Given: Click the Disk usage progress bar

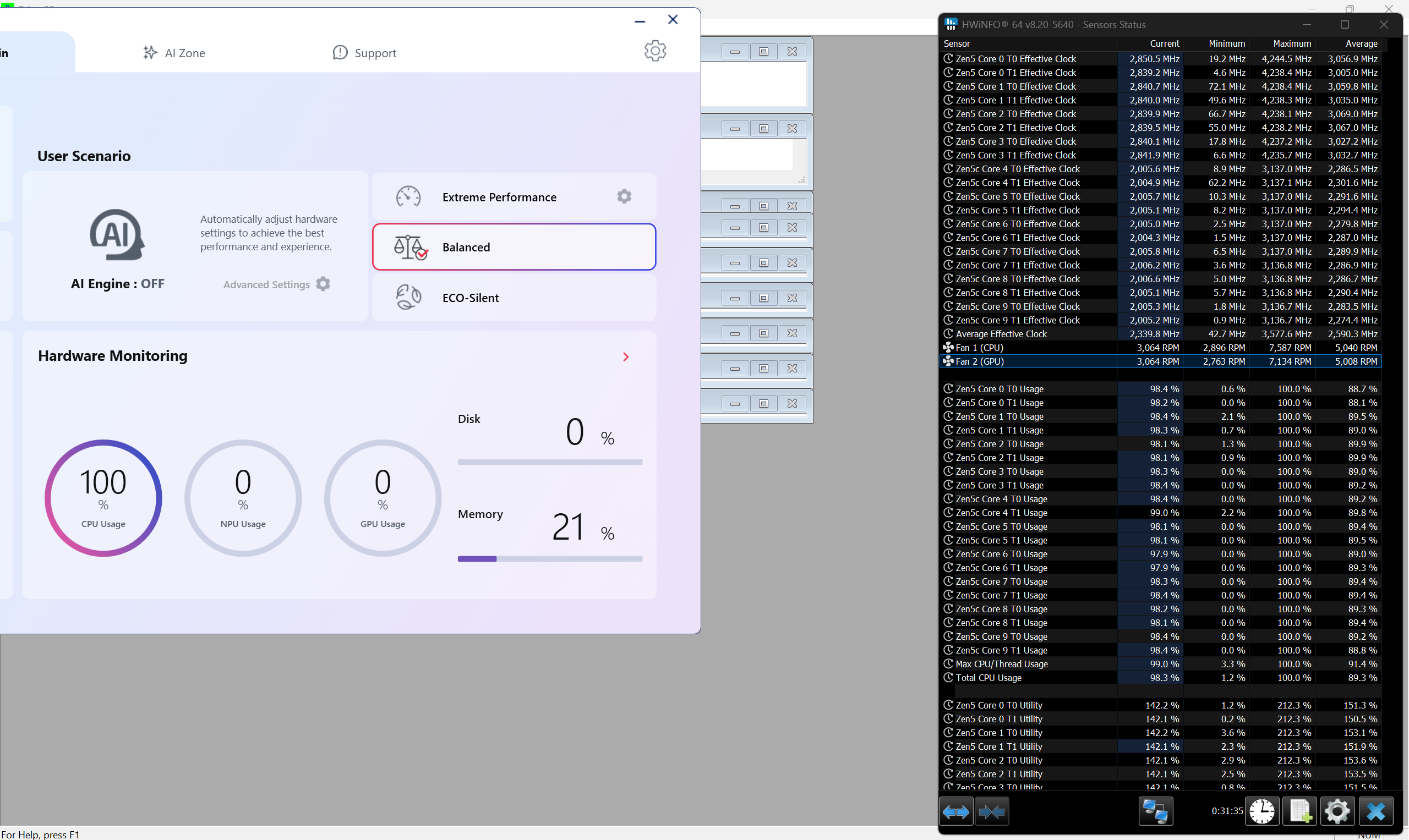Looking at the screenshot, I should pos(550,462).
